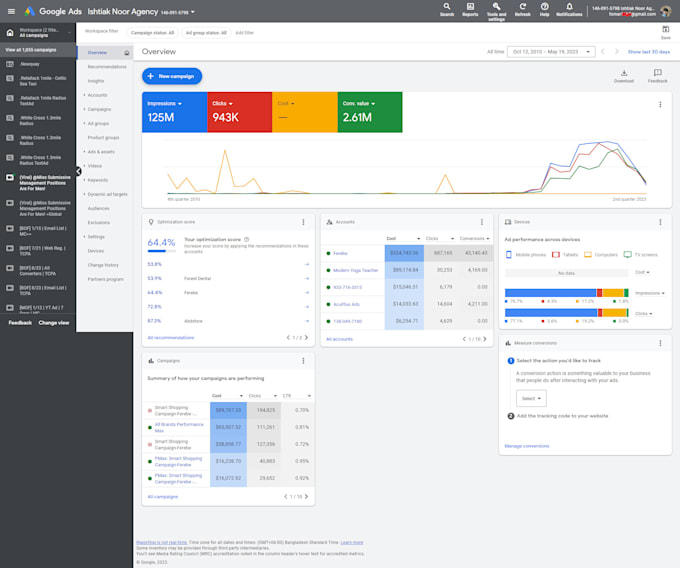The width and height of the screenshot is (680, 568).
Task: Click optimization score help question icon
Action: click(x=246, y=239)
